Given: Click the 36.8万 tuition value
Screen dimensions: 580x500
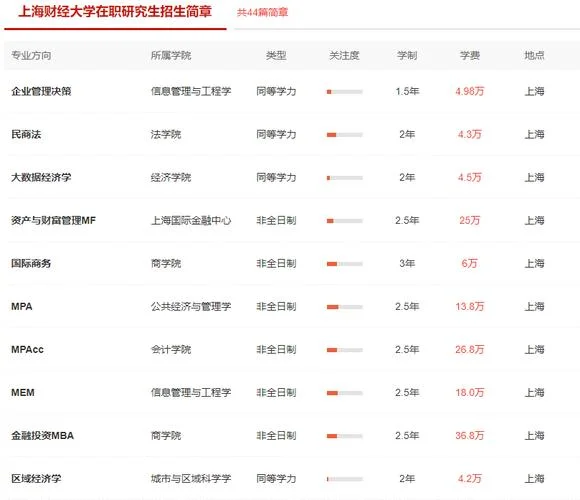Looking at the screenshot, I should point(470,436).
